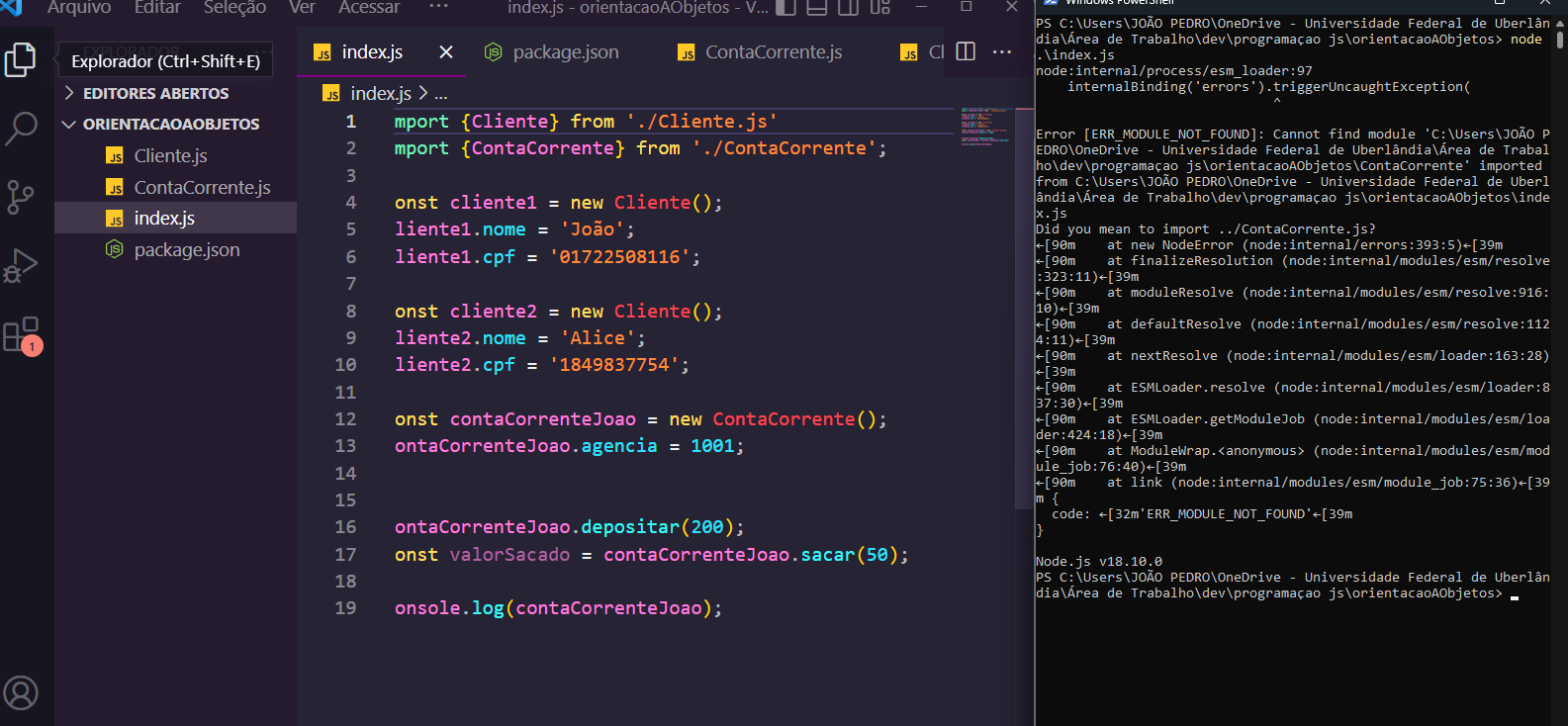
Task: Click the Node icon beside package.json in explorer
Action: [115, 249]
